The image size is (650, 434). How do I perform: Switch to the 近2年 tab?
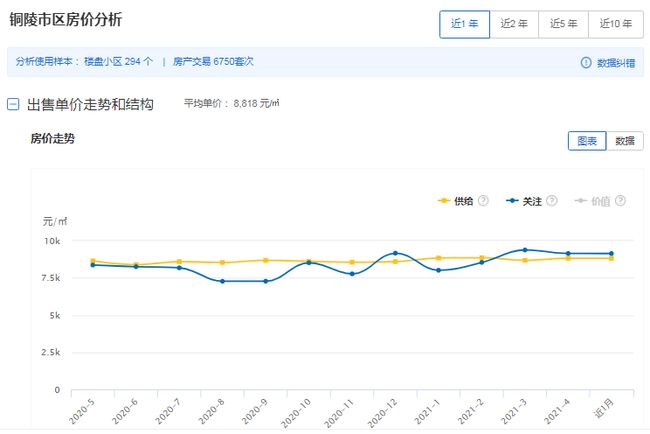514,24
